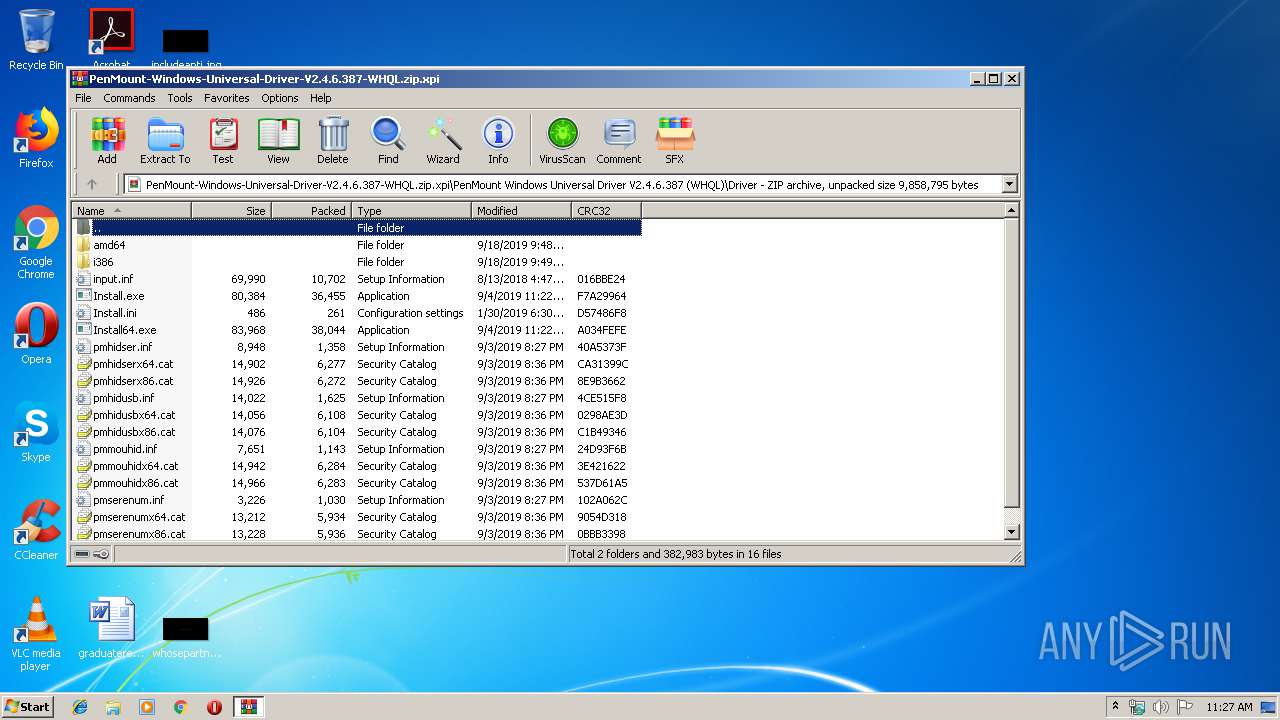Click the system clock 11:27 AM

click(x=1229, y=707)
